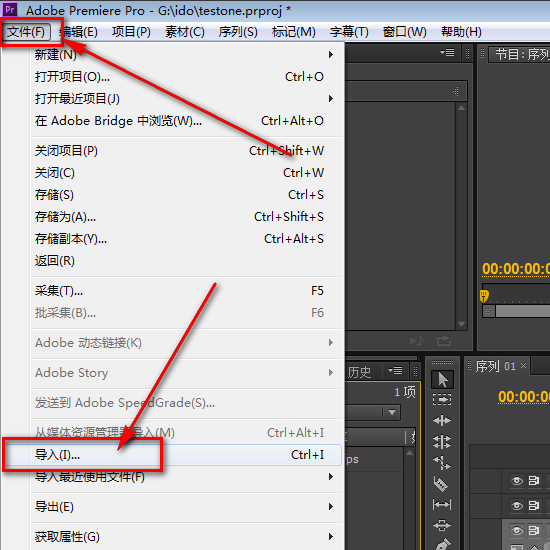Open the 编辑(E) menu

tap(79, 32)
